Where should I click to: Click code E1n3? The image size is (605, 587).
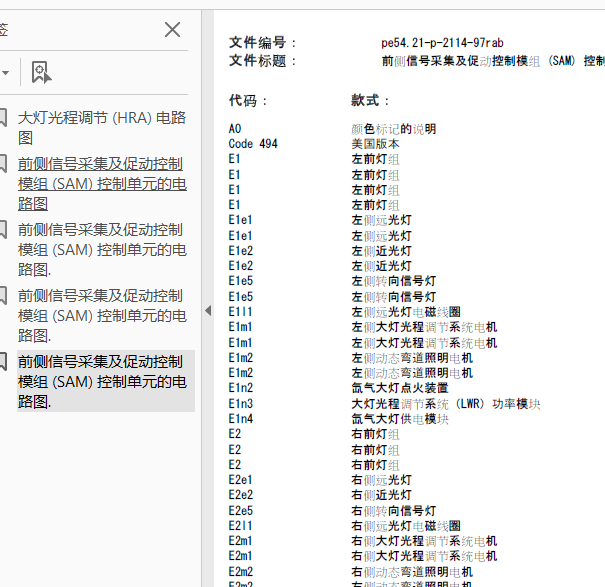click(241, 404)
